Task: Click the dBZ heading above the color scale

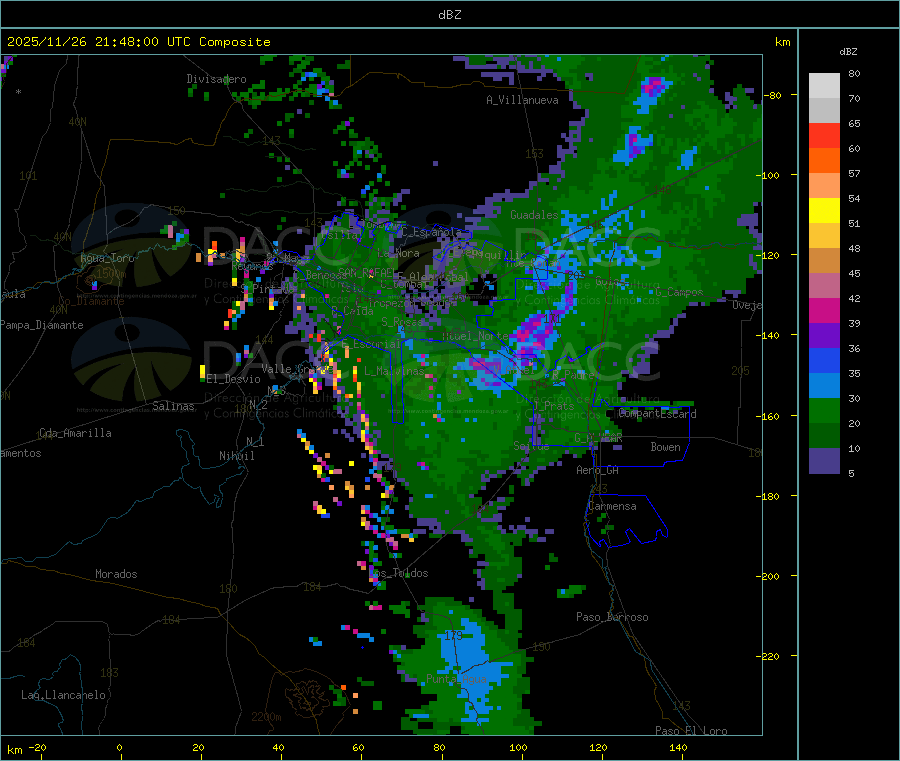Action: coord(848,52)
